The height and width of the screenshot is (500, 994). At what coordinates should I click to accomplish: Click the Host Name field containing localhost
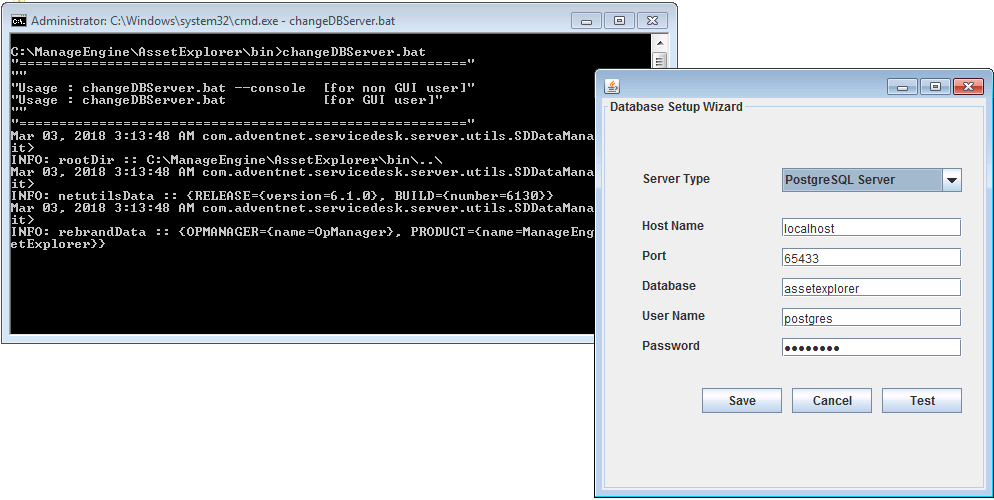(871, 228)
